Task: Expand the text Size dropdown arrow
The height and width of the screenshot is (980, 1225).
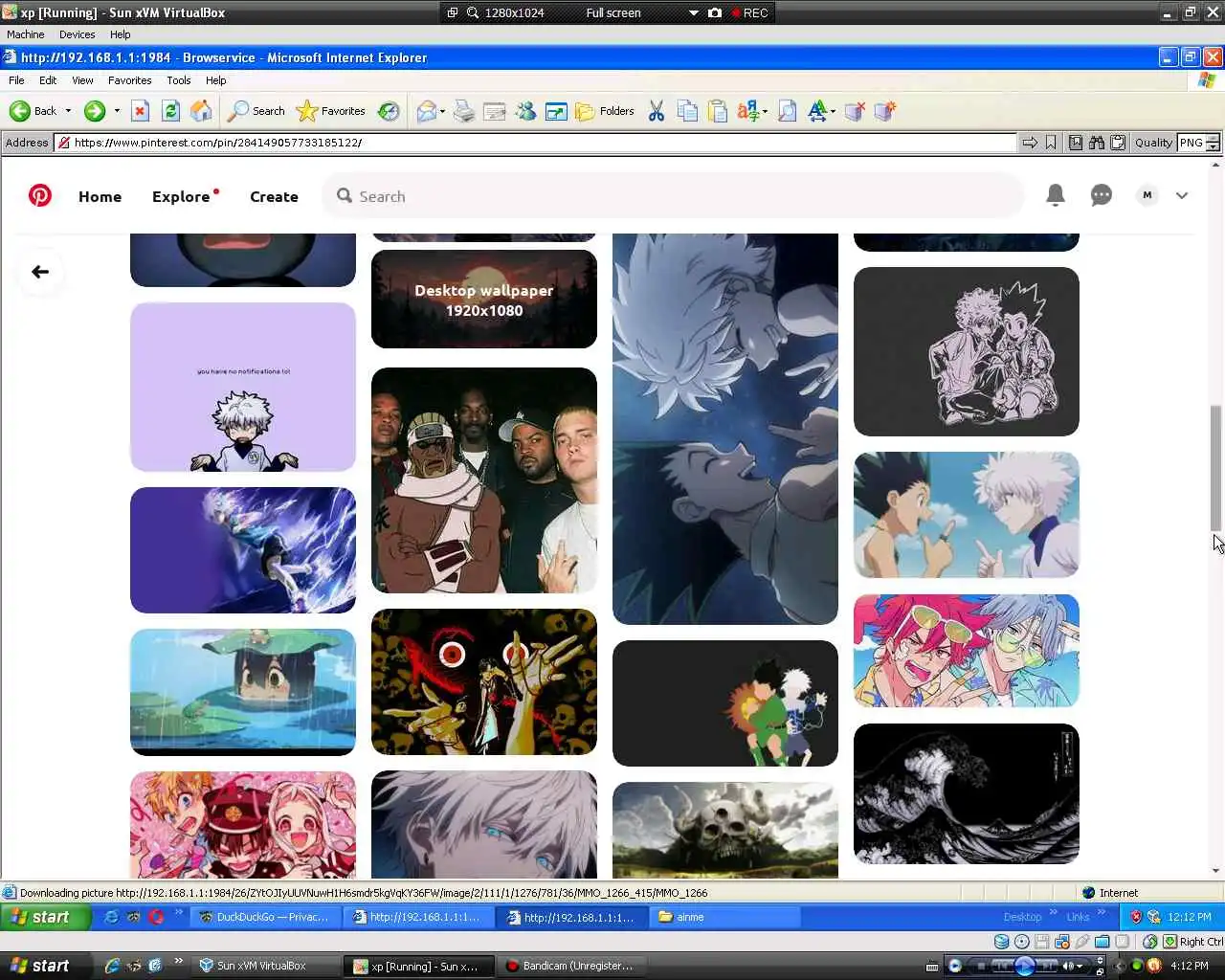Action: (x=833, y=111)
